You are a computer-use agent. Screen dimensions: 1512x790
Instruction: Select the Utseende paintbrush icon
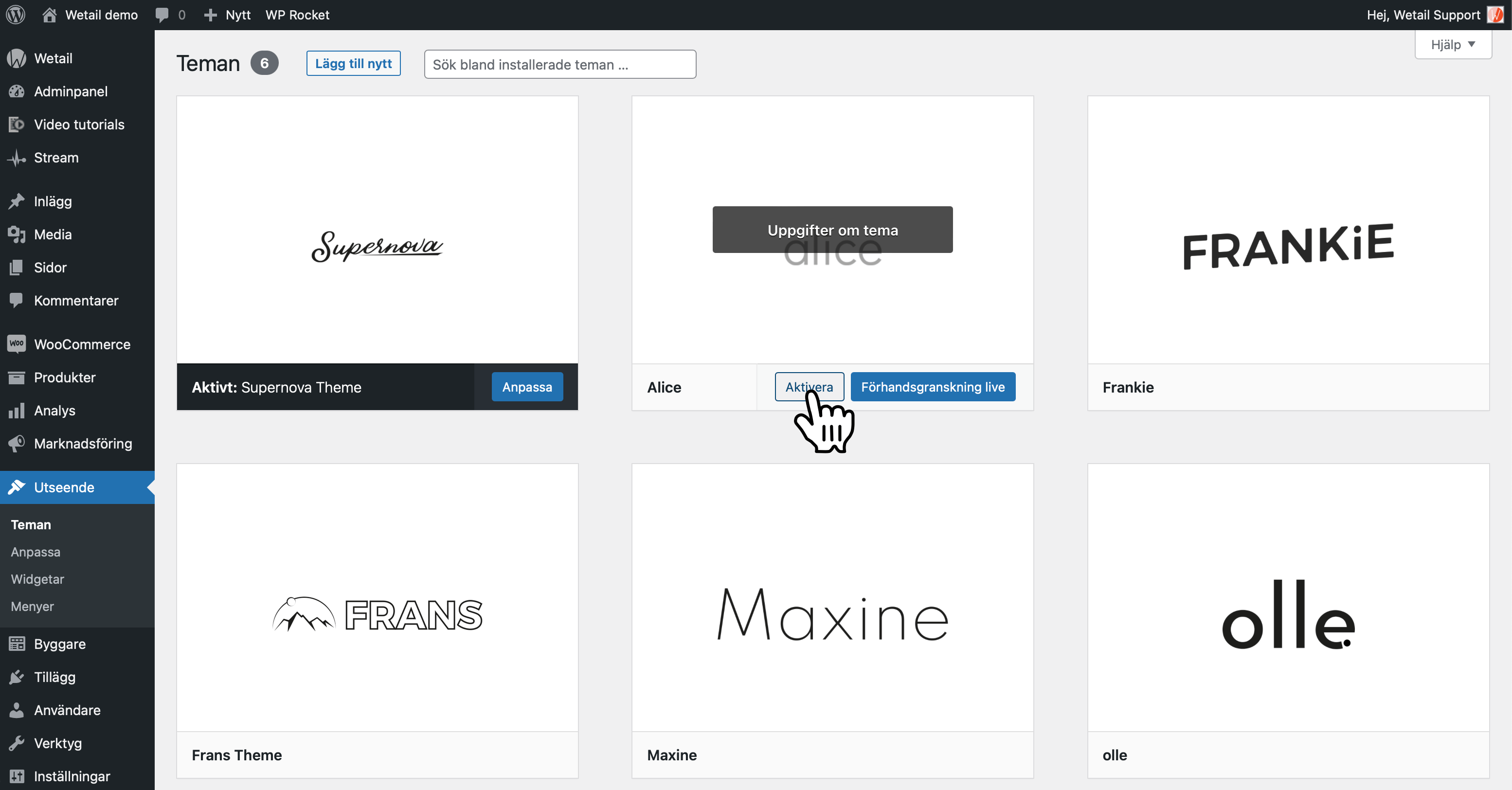[17, 487]
